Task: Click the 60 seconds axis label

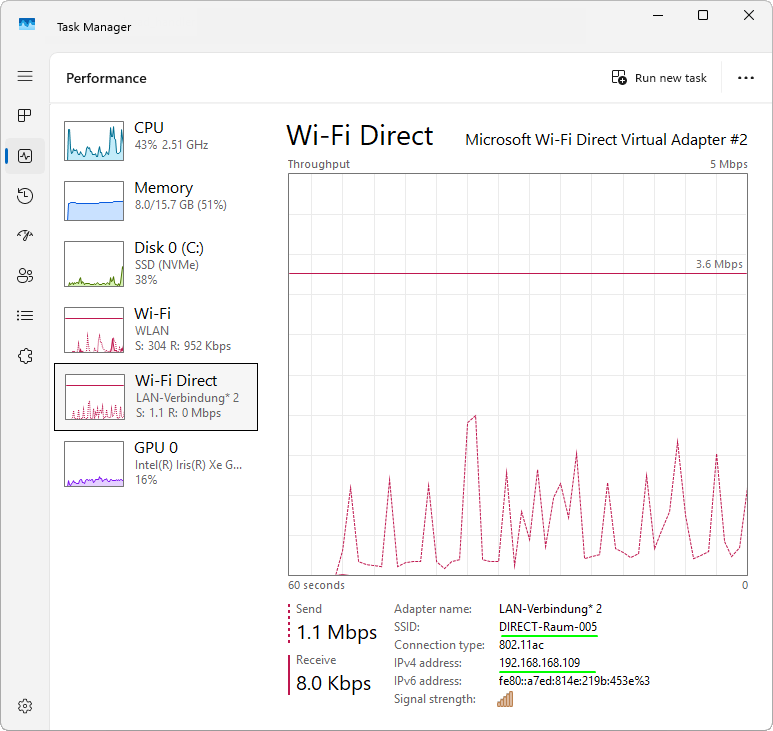Action: coord(316,585)
